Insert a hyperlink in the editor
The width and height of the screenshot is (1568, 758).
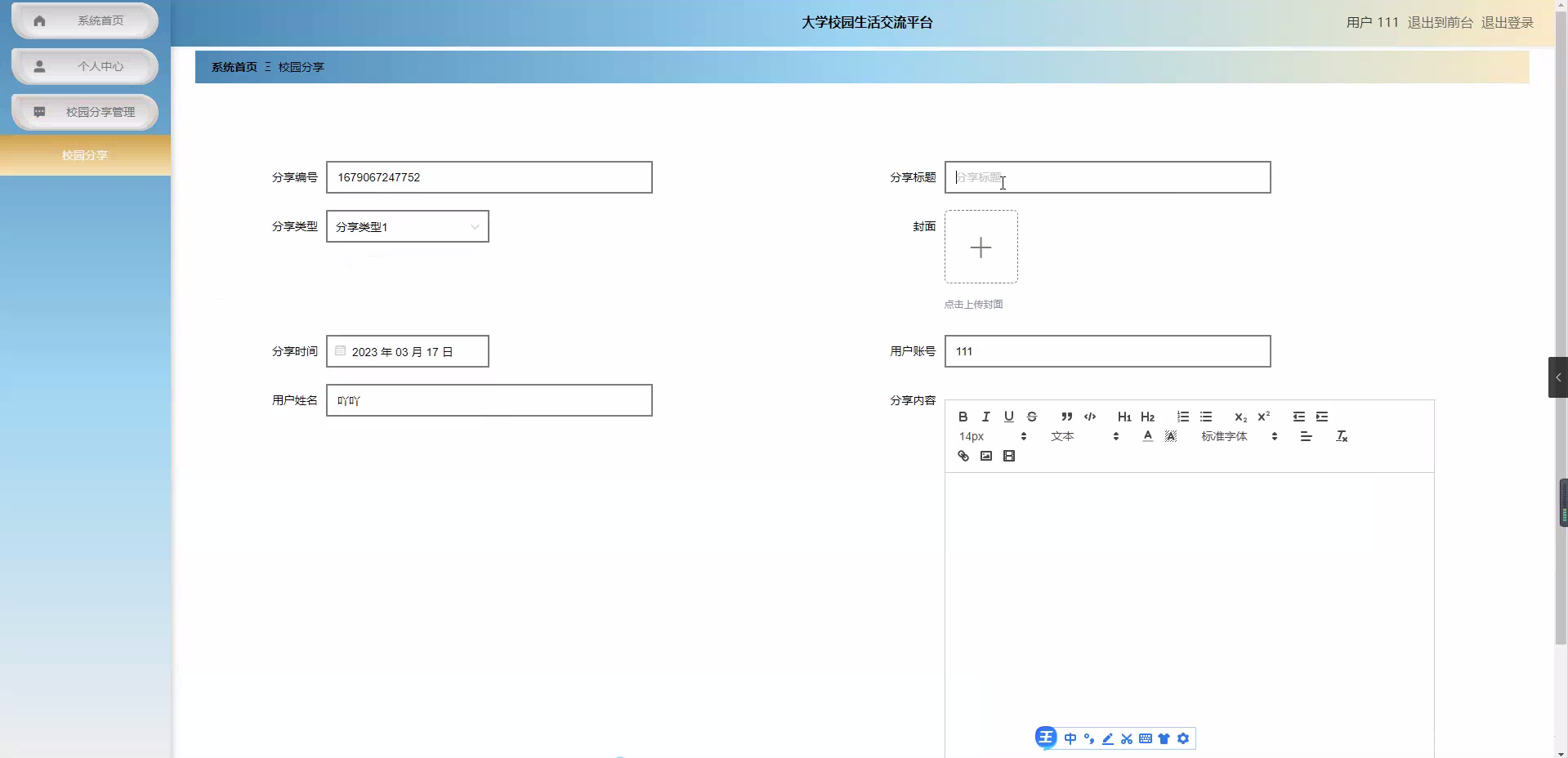click(x=963, y=456)
